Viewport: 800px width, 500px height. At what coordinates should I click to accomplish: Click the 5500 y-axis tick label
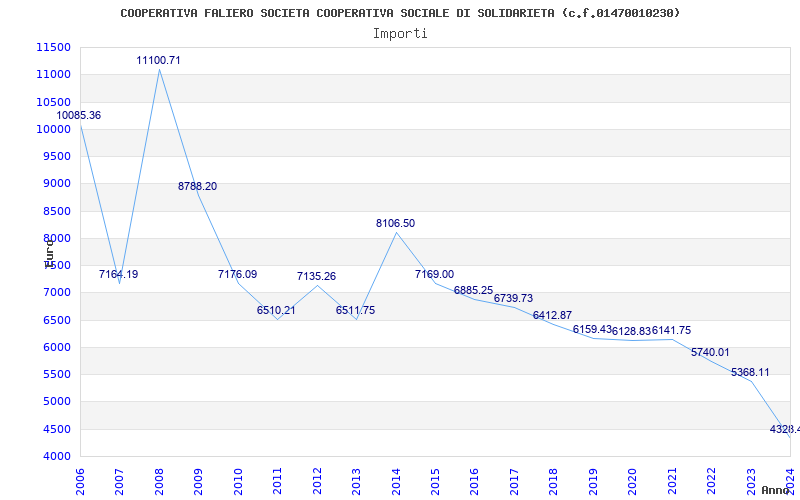56,374
